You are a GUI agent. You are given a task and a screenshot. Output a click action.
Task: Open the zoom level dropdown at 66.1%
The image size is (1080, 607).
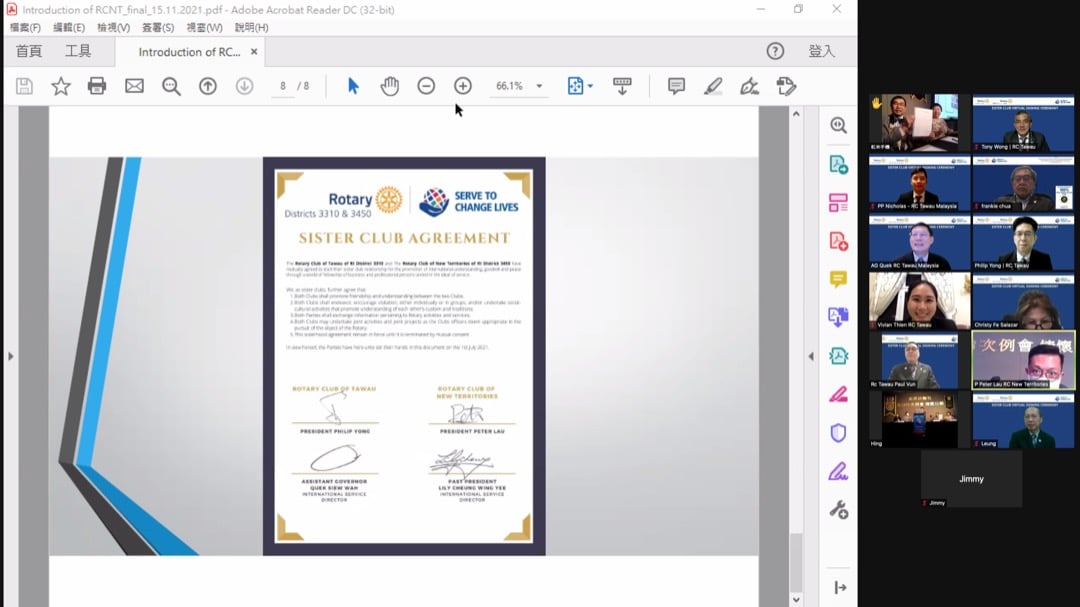pos(539,86)
